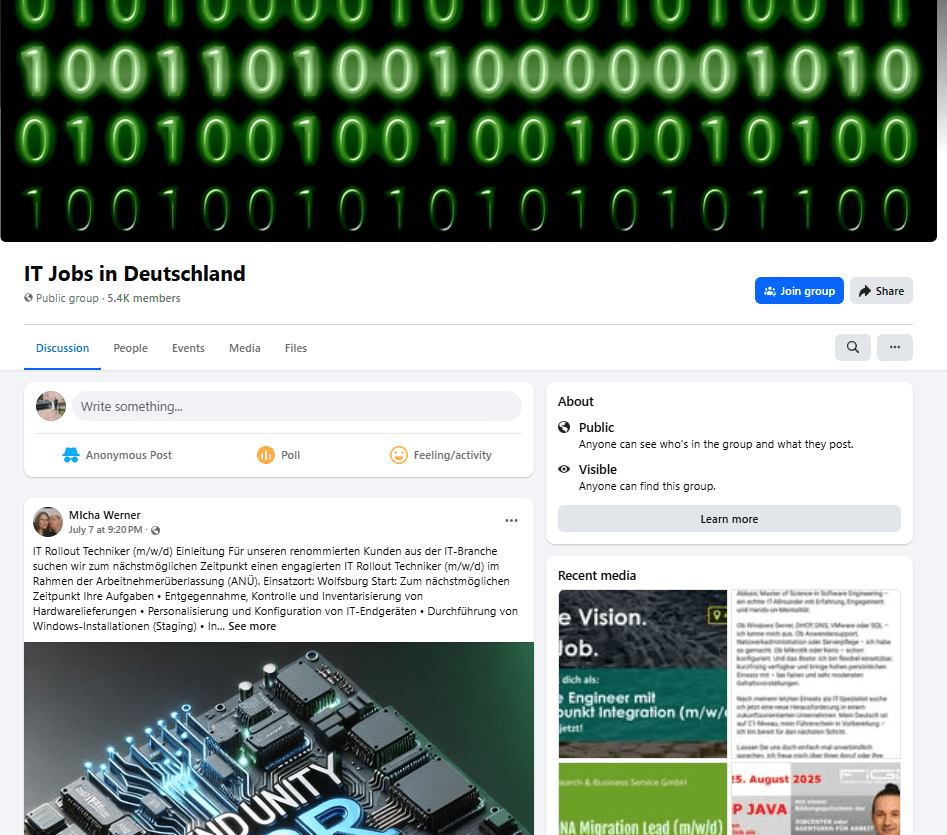The height and width of the screenshot is (835, 947).
Task: Click your profile avatar in the composer box
Action: [x=51, y=406]
